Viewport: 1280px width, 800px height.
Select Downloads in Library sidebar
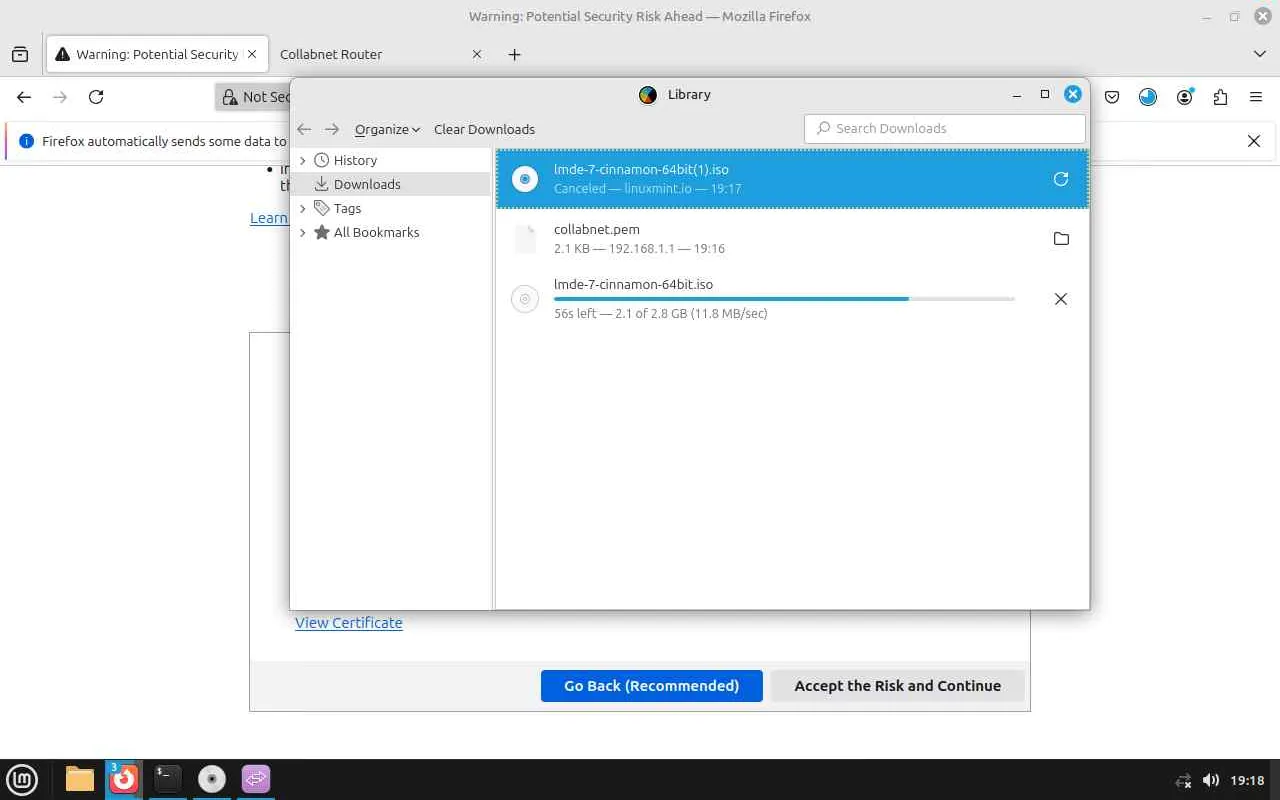coord(391,184)
